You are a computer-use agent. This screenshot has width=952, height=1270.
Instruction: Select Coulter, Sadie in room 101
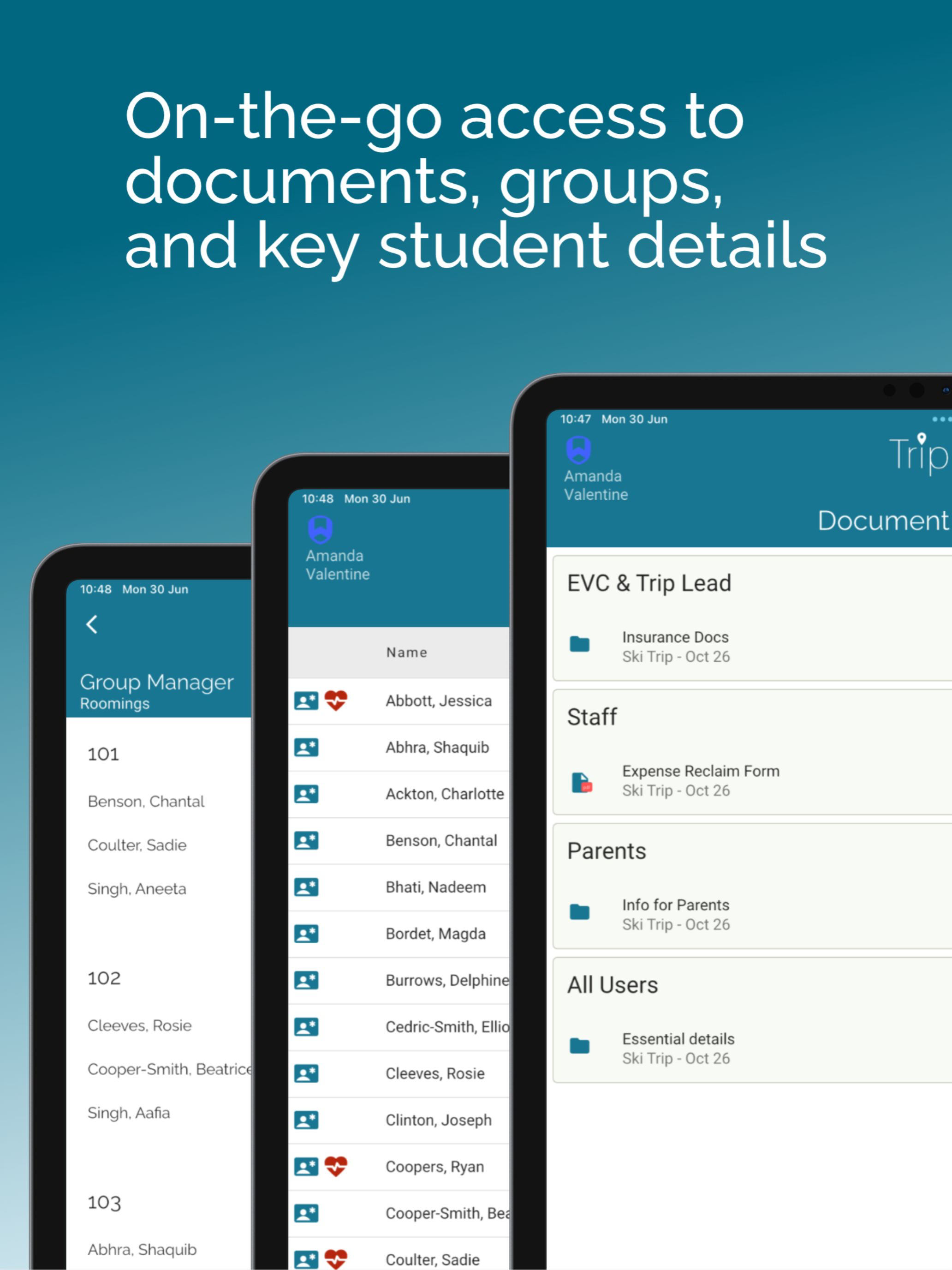click(x=137, y=845)
